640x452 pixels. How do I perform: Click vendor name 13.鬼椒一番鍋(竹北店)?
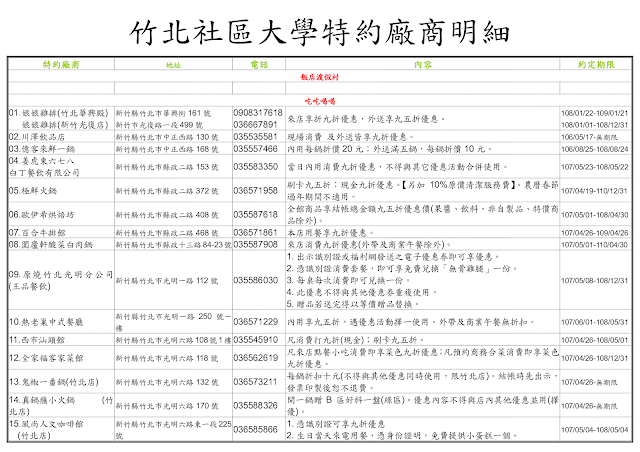(x=54, y=382)
